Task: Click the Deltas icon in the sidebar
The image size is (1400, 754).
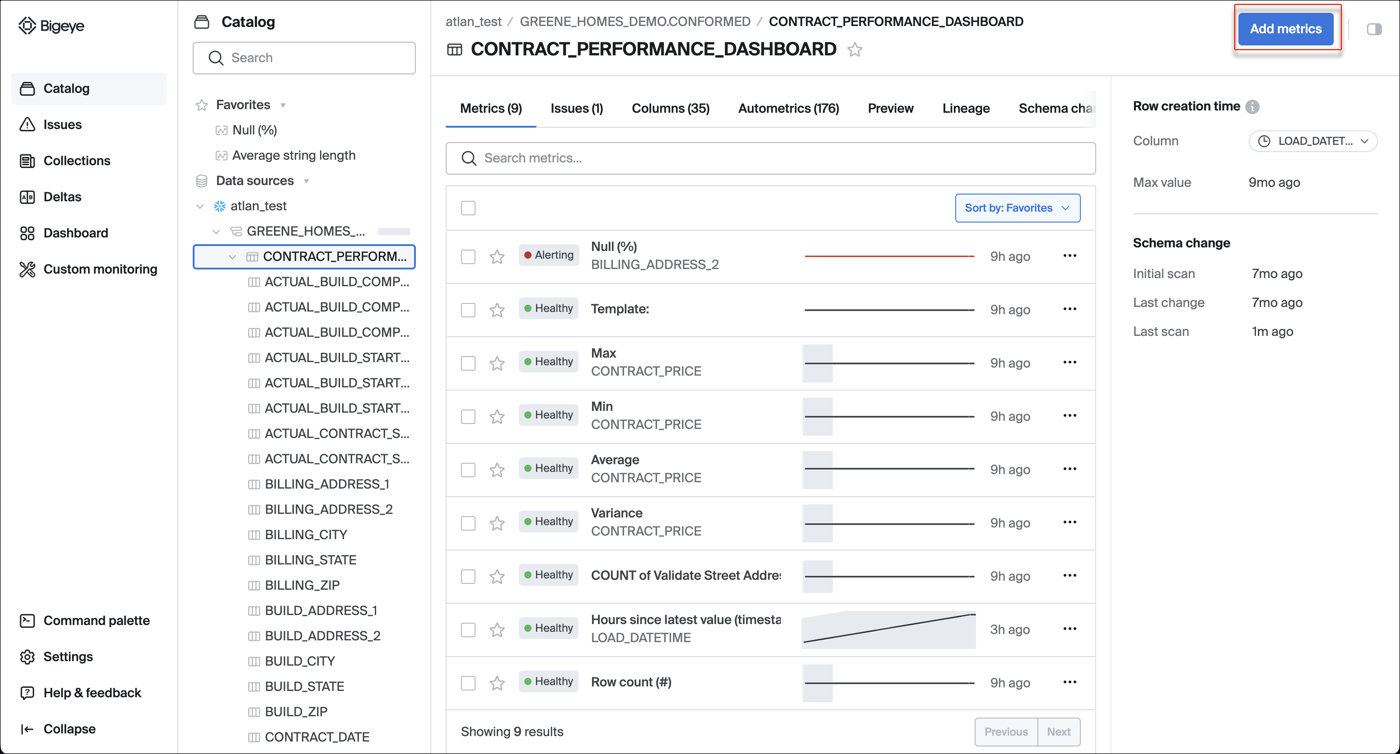Action: (27, 197)
